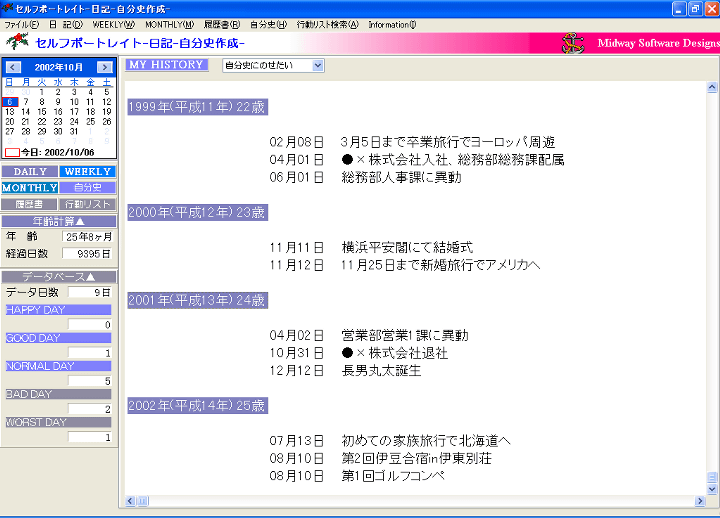This screenshot has width=720, height=518.
Task: Open the 行動リスト button
Action: pyautogui.click(x=88, y=204)
